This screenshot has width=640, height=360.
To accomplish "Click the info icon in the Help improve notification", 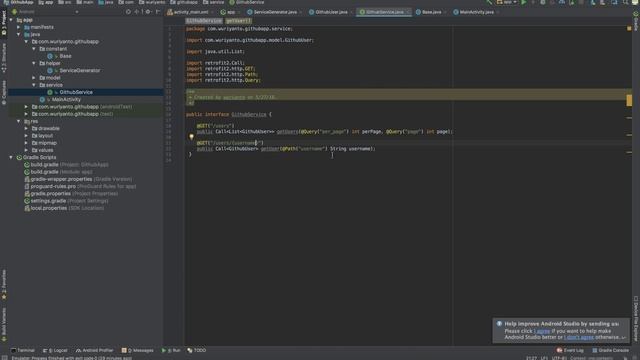I will pos(499,324).
